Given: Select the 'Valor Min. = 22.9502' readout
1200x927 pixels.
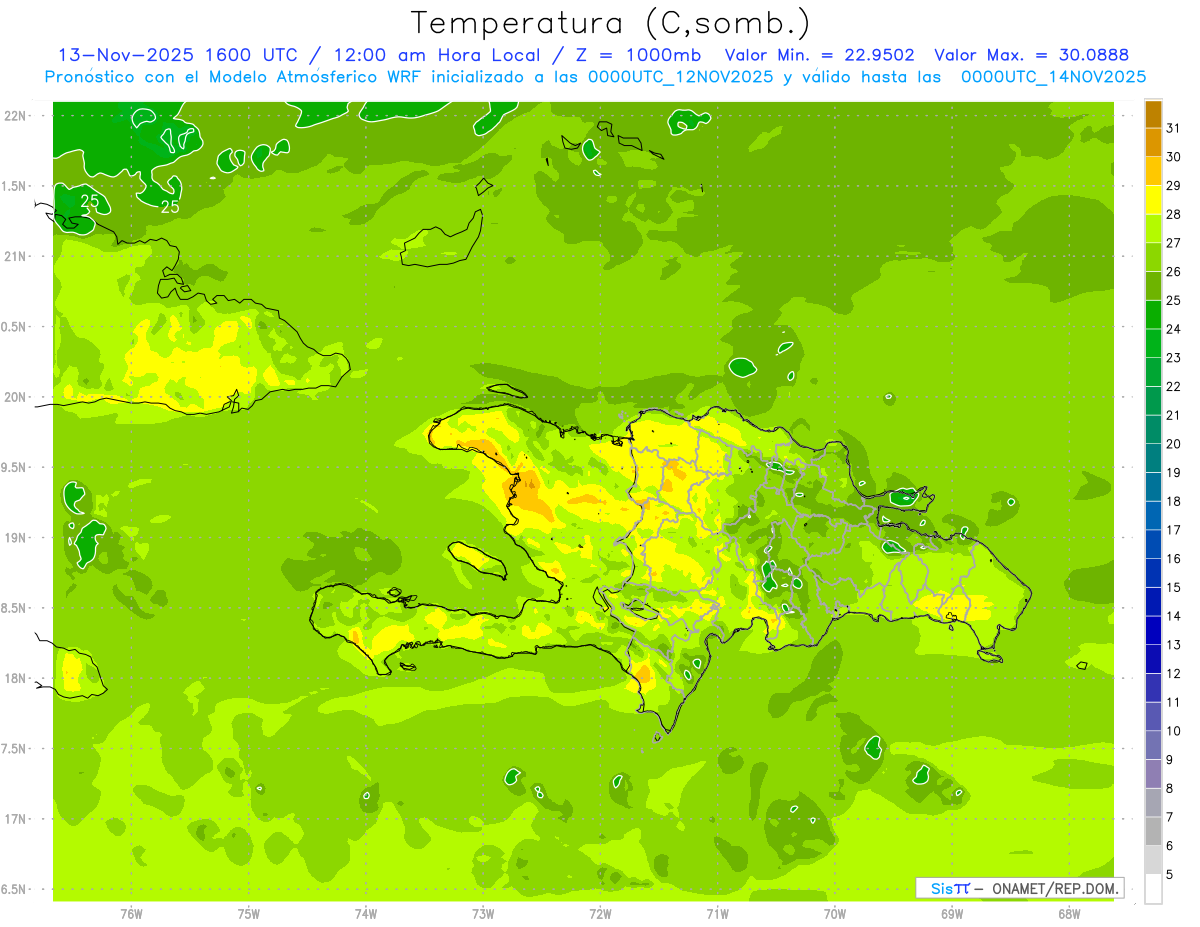Looking at the screenshot, I should pos(819,56).
